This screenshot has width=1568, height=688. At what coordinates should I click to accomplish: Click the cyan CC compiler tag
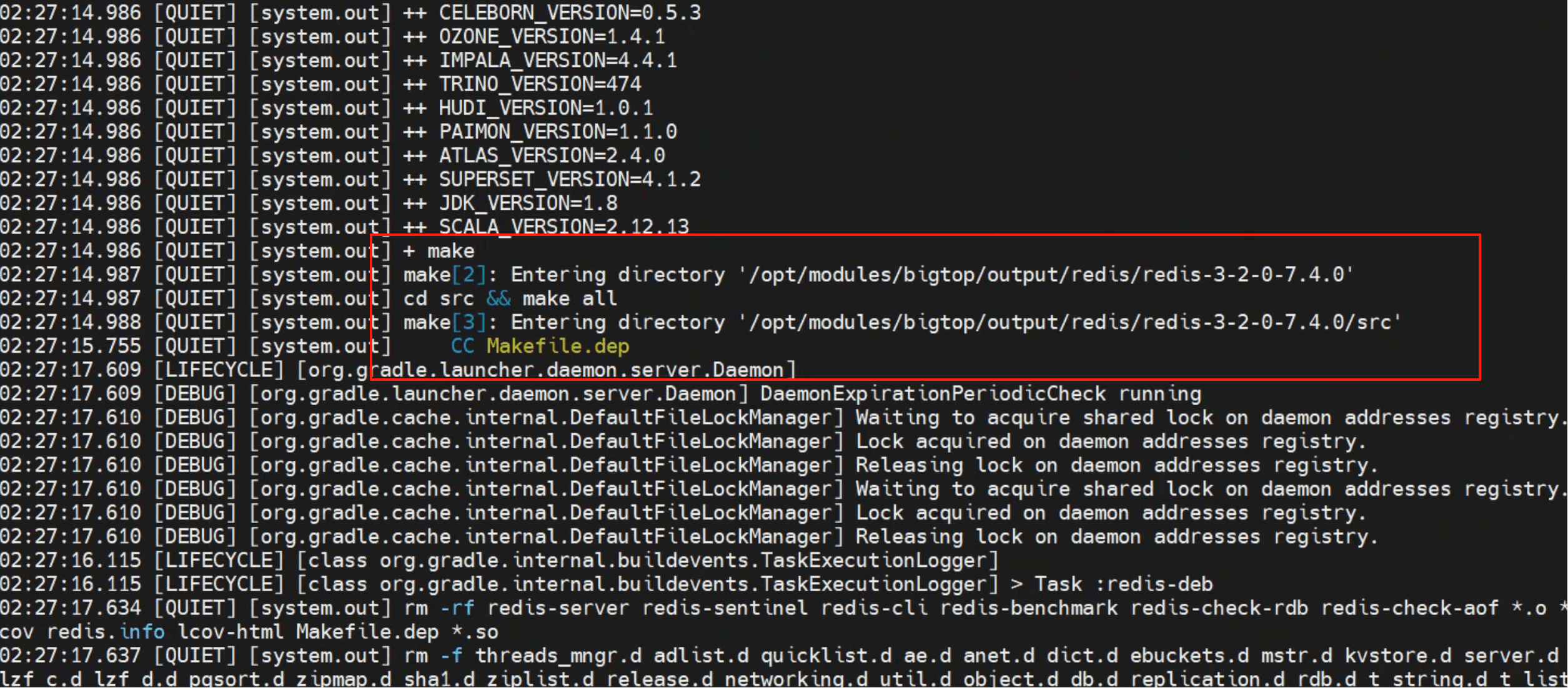point(462,346)
